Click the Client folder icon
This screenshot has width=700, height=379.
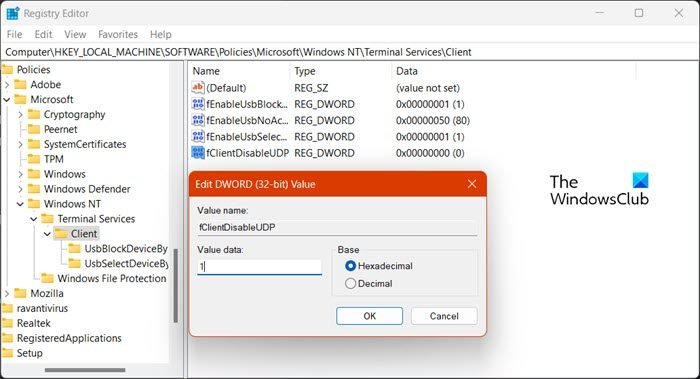[x=61, y=233]
